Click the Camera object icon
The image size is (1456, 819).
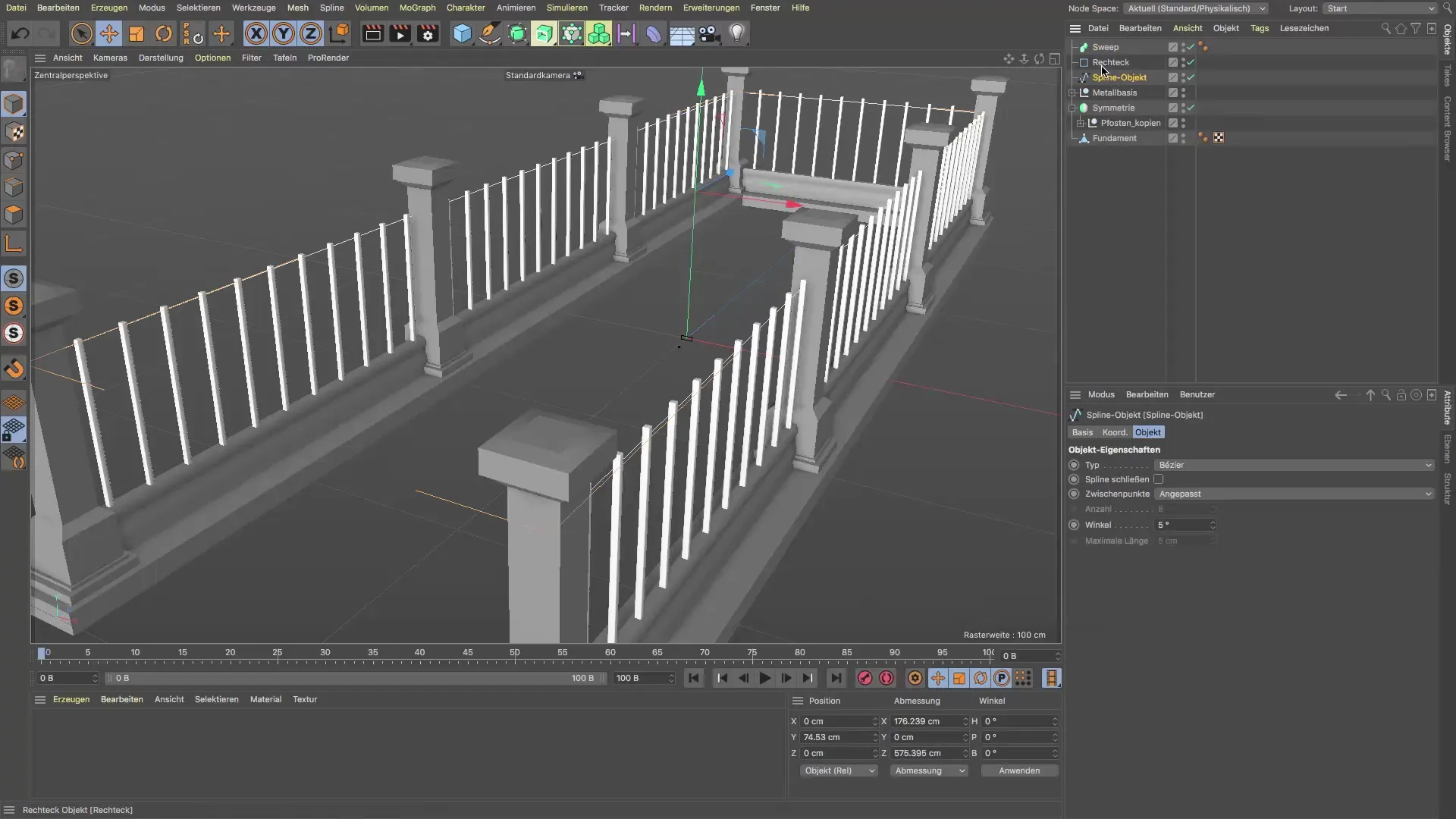(x=709, y=33)
